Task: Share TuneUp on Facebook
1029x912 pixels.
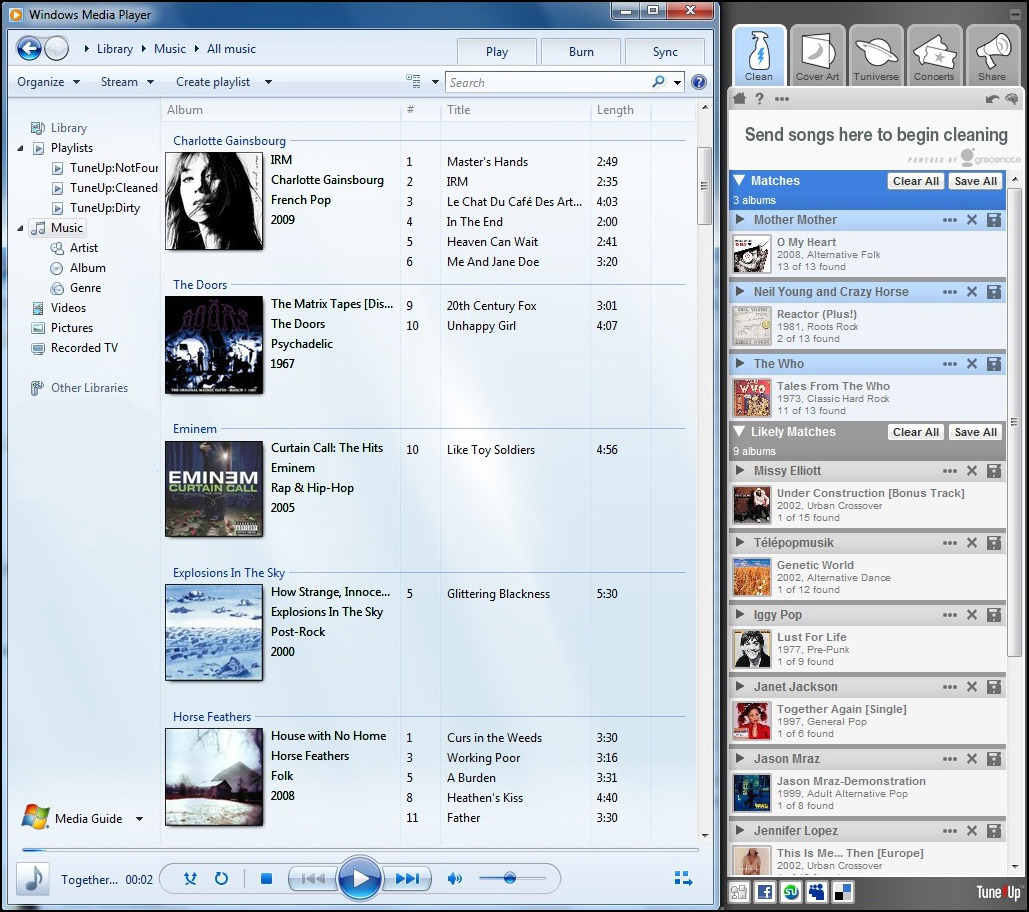Action: tap(765, 892)
